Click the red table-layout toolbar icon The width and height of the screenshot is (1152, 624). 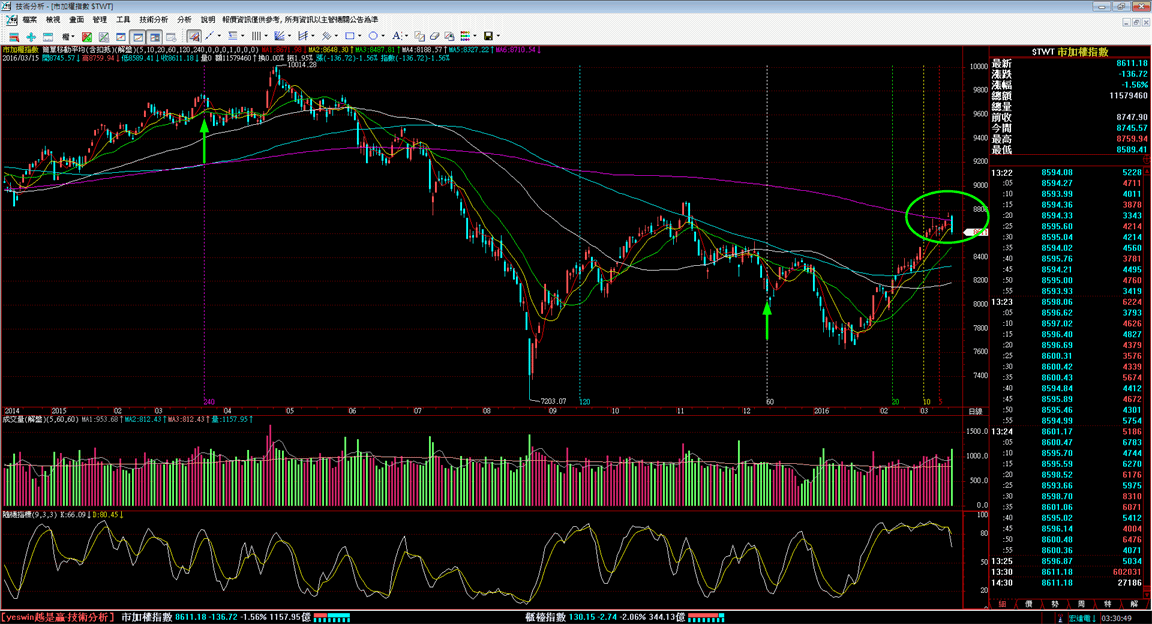14,36
